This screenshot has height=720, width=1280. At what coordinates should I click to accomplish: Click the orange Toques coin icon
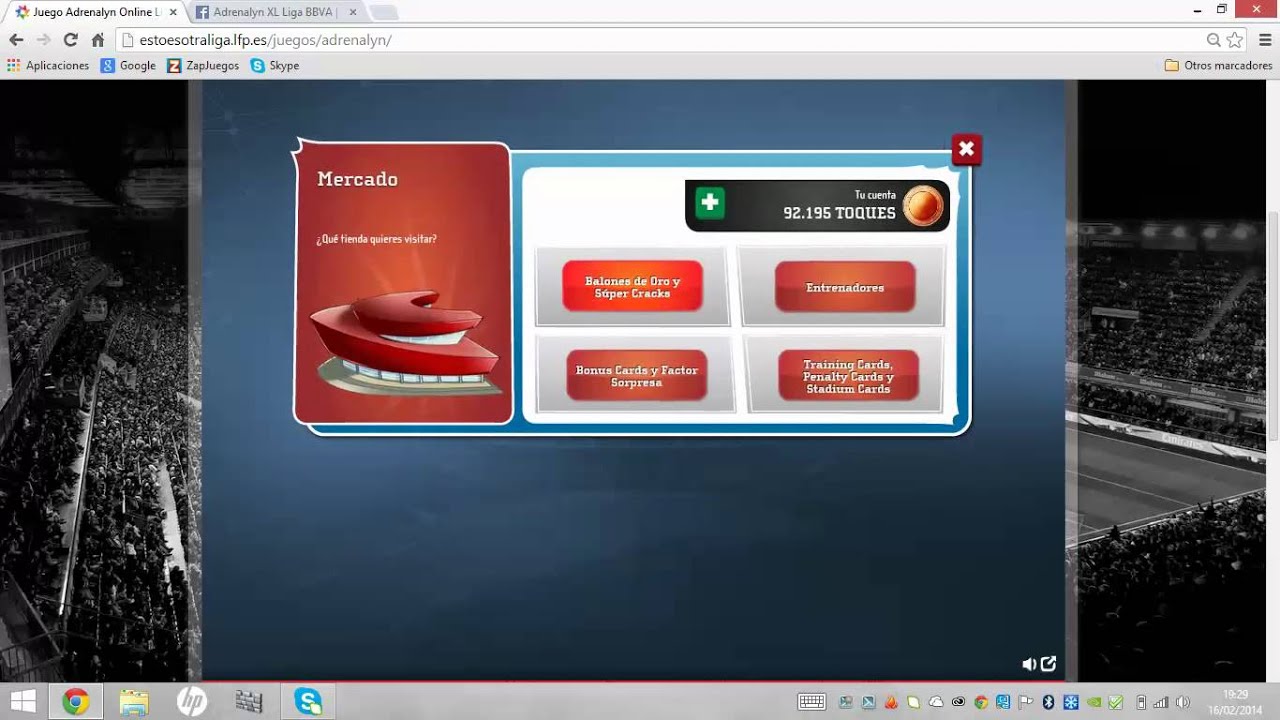pyautogui.click(x=922, y=206)
